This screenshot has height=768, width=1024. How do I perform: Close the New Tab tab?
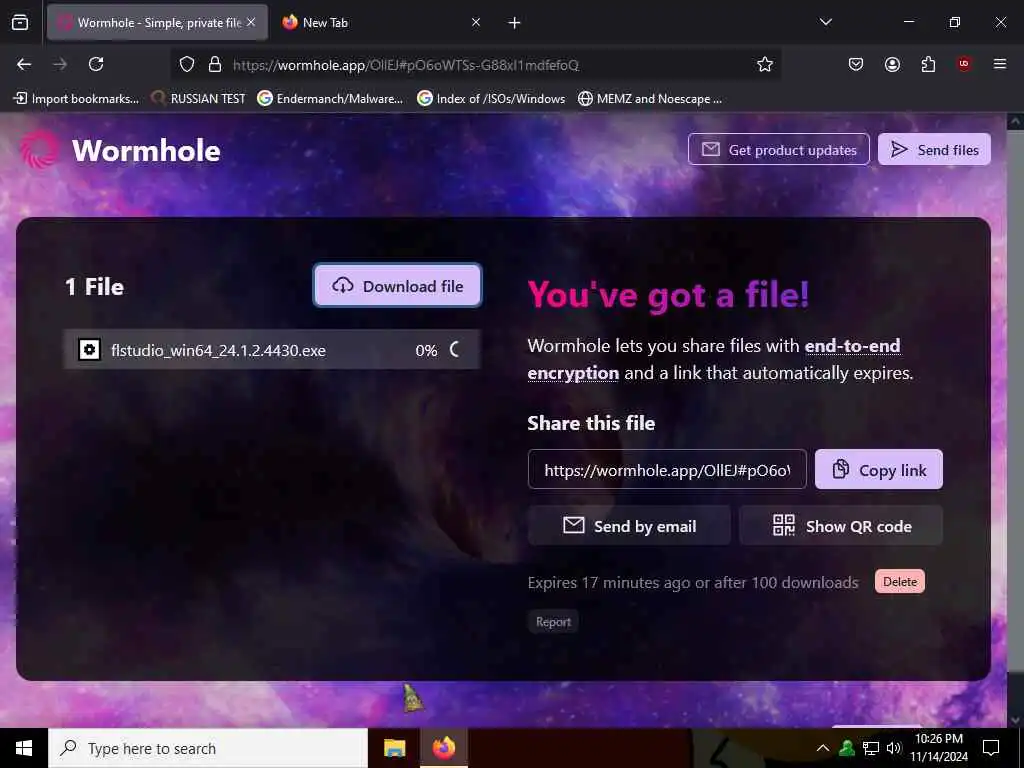pos(476,22)
